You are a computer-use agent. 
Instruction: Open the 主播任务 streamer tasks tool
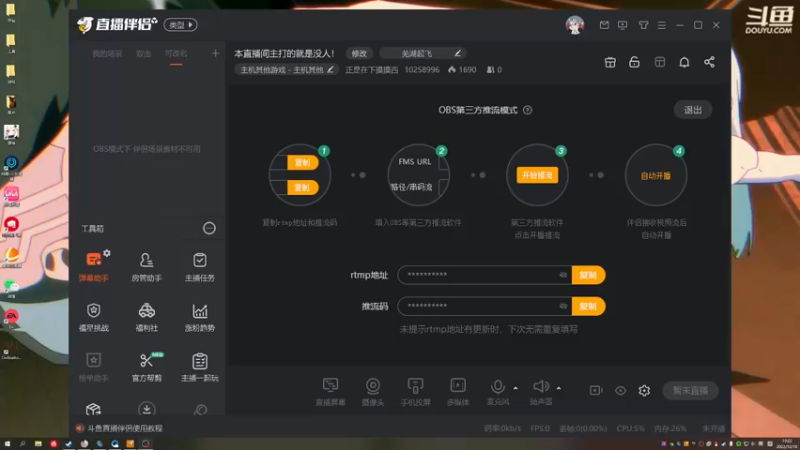(199, 266)
